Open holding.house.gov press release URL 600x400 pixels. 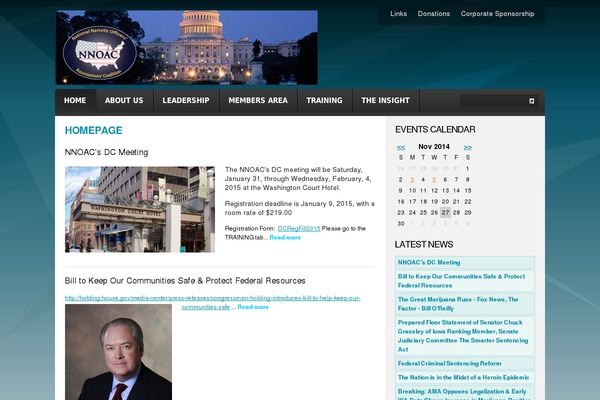[x=213, y=298]
